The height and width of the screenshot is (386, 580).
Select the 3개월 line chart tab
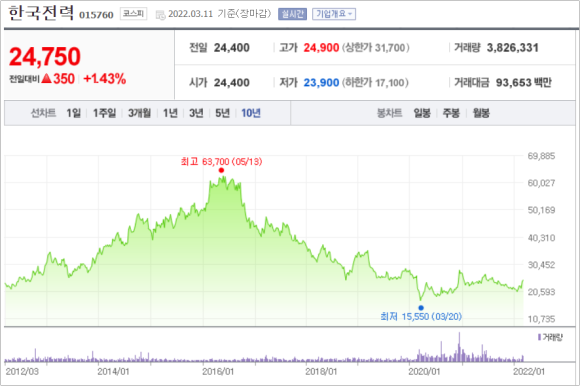point(139,113)
